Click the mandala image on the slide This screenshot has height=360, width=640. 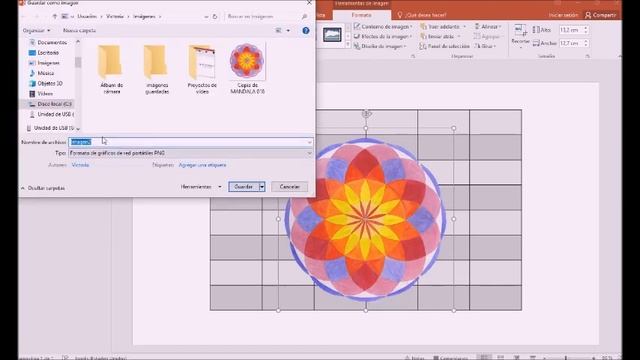click(366, 219)
